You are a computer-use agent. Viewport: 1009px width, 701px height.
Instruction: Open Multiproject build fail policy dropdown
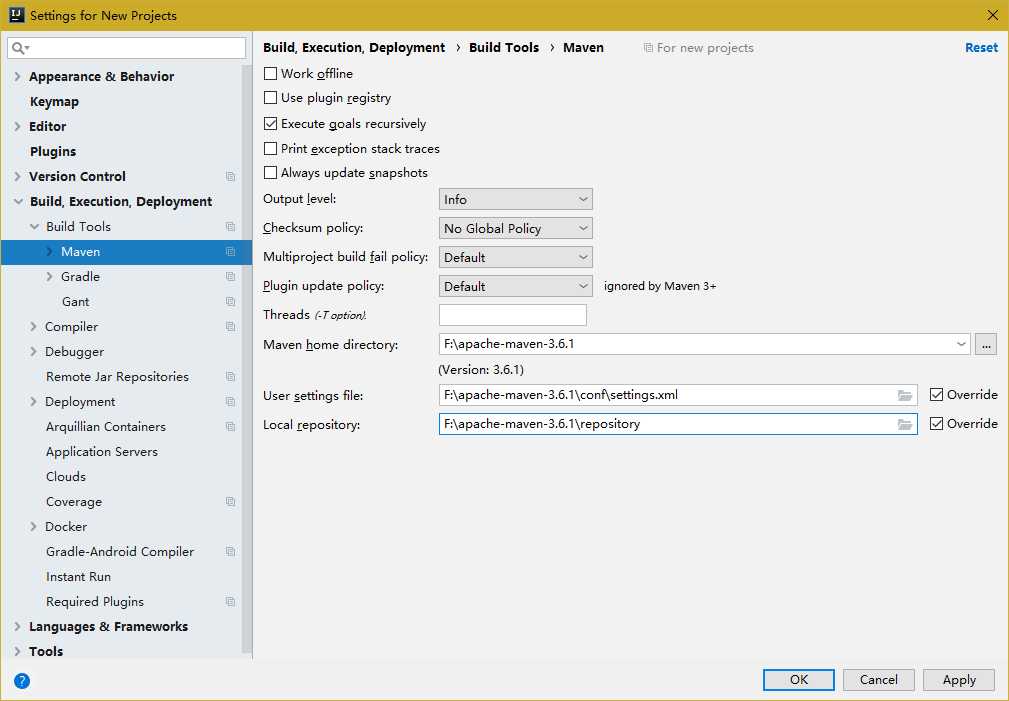515,257
